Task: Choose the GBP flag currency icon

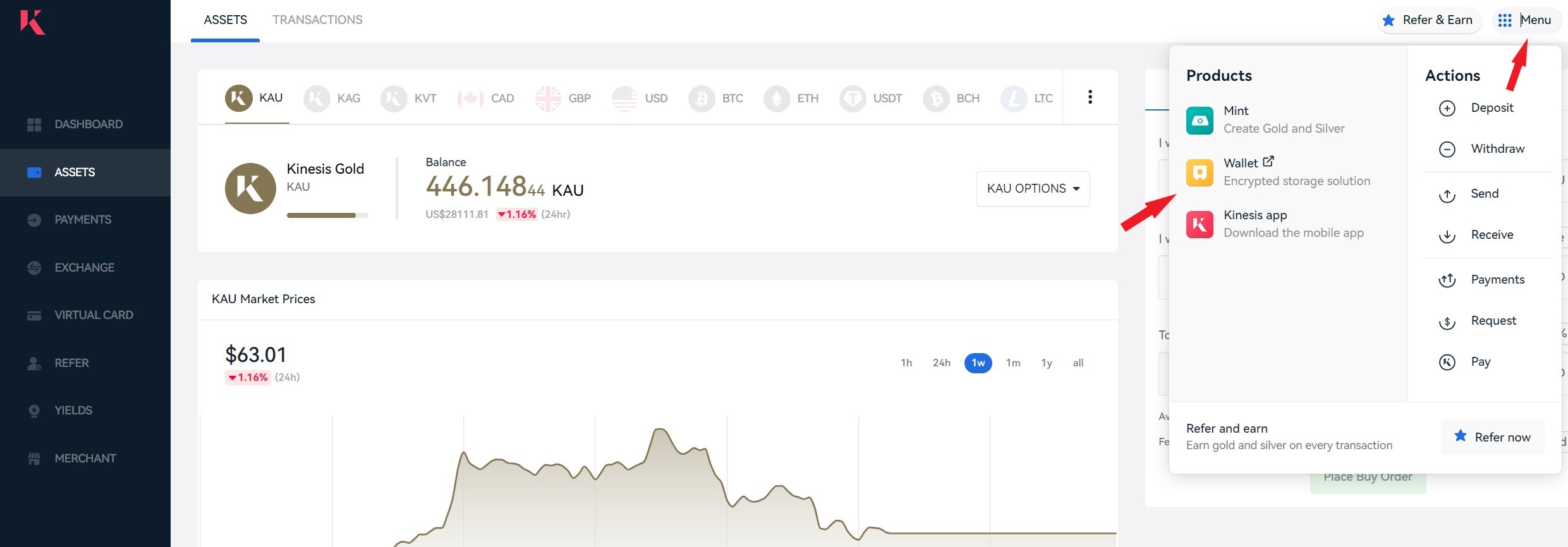Action: (x=548, y=99)
